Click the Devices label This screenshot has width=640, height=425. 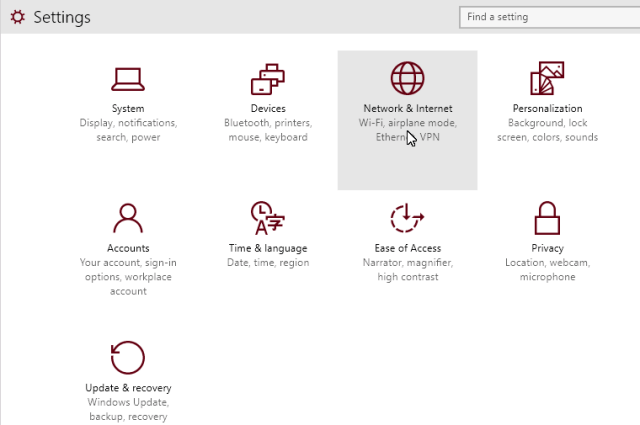tap(268, 109)
